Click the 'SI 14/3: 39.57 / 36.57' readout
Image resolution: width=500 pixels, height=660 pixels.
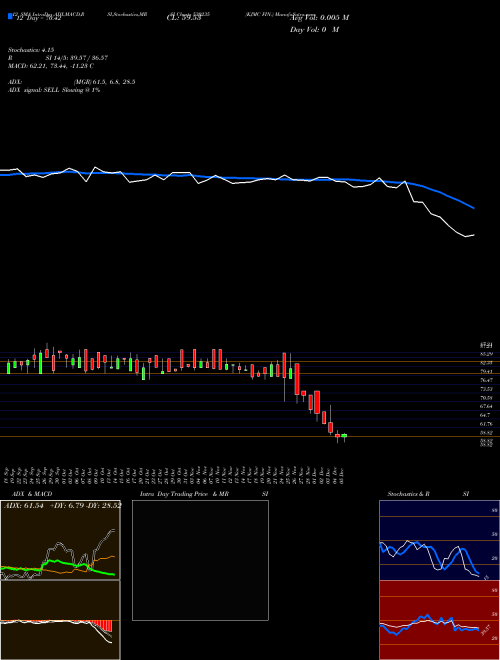point(77,58)
